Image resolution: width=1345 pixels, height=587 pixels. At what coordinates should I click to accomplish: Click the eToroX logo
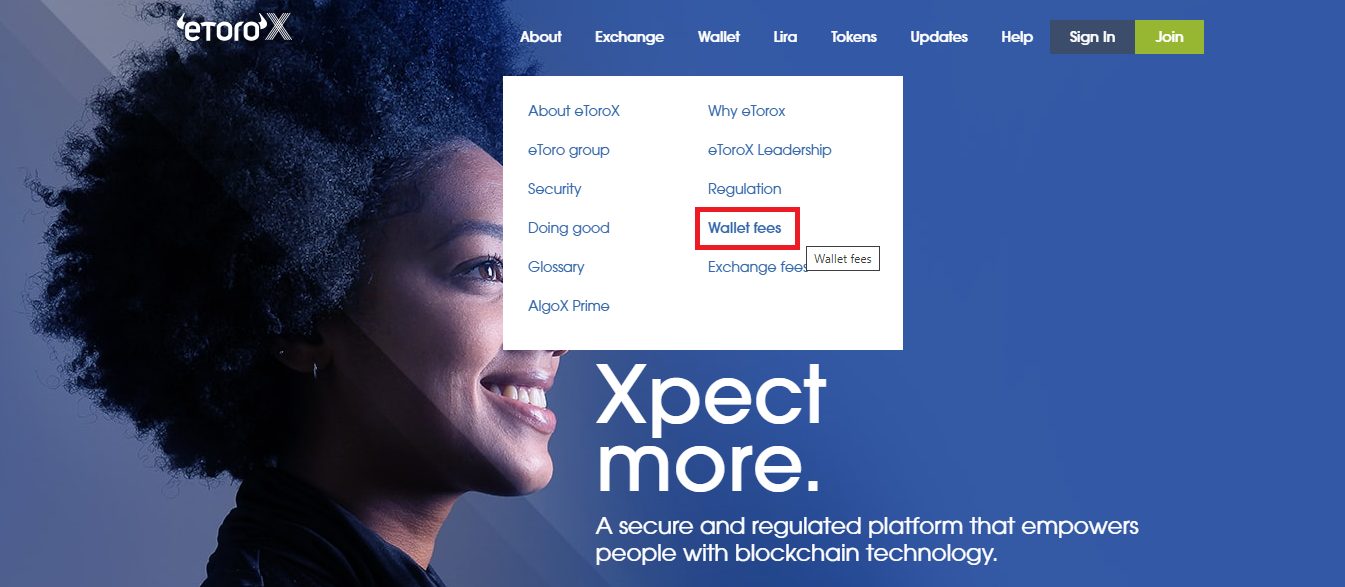234,28
